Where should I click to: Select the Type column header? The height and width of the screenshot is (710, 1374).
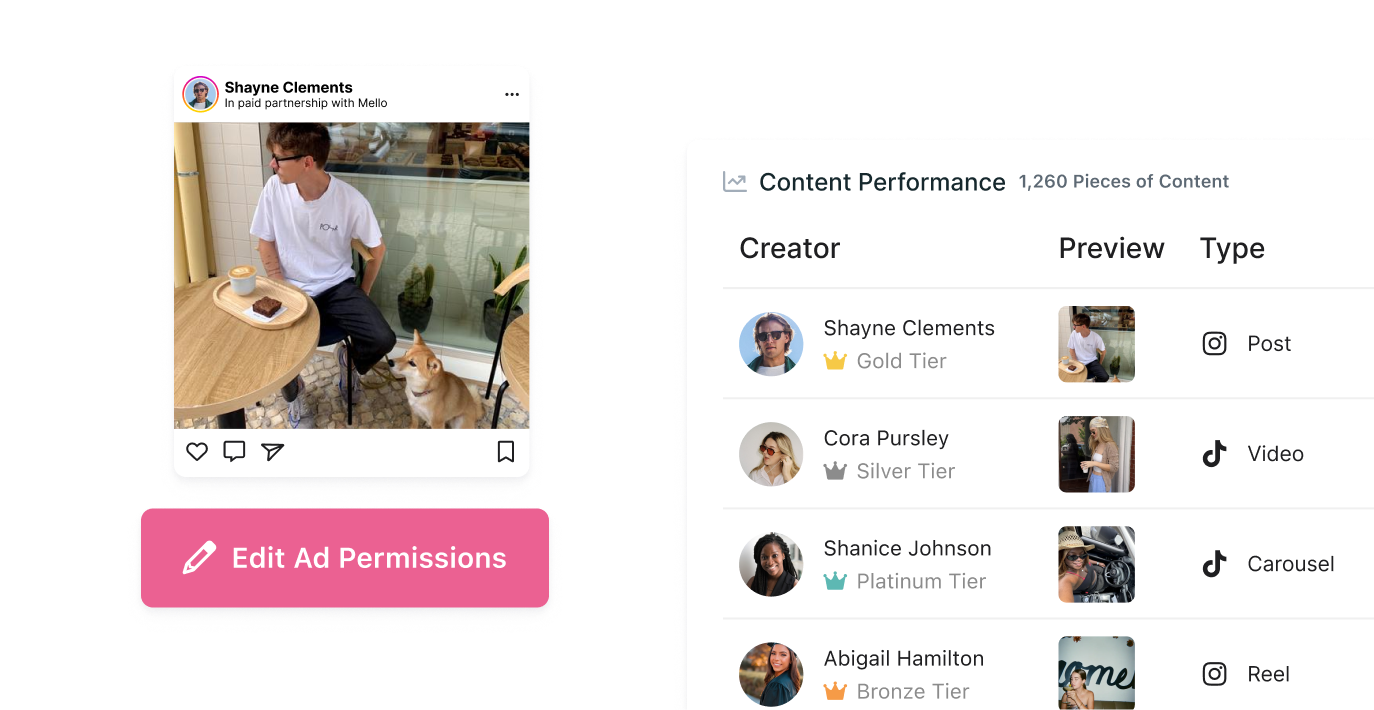click(x=1232, y=248)
